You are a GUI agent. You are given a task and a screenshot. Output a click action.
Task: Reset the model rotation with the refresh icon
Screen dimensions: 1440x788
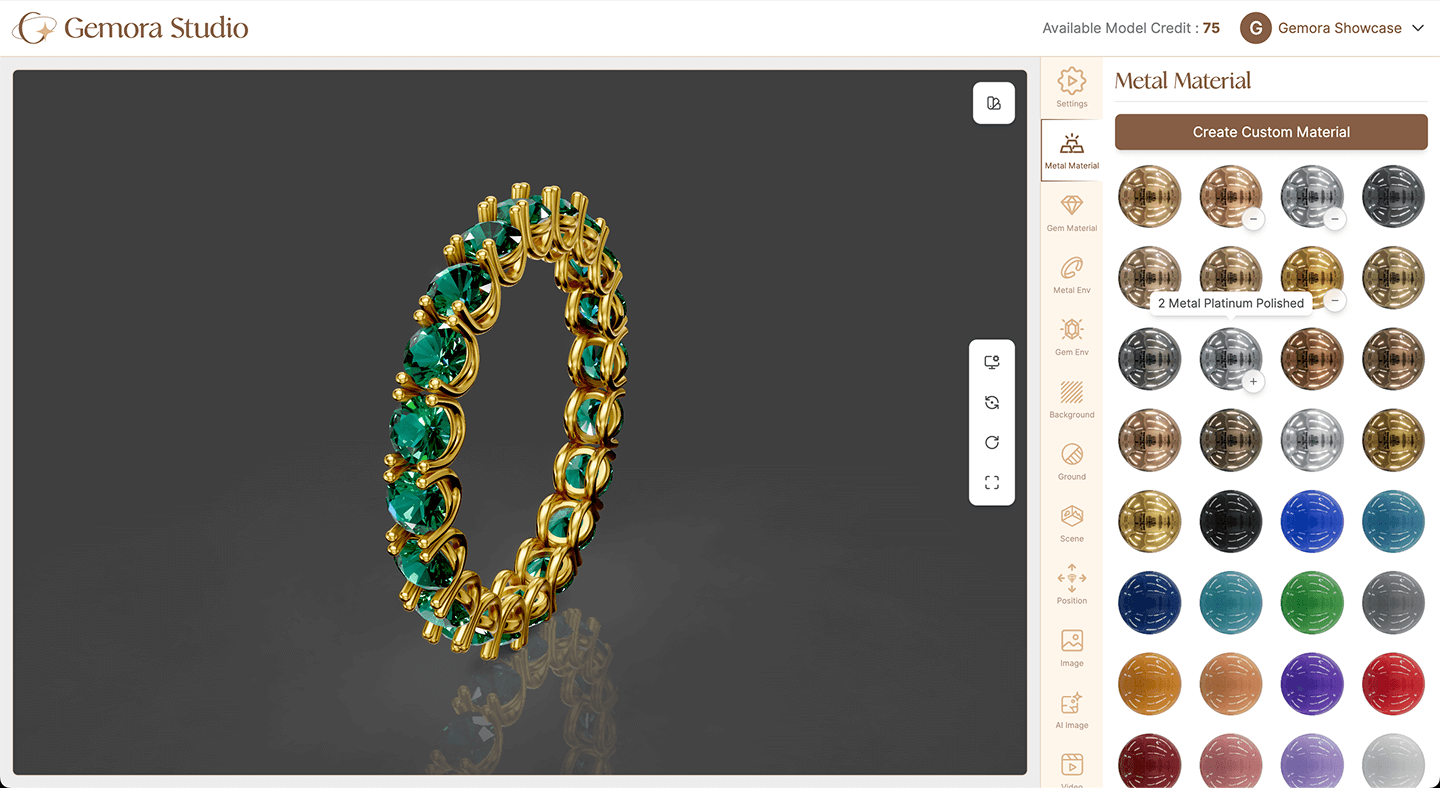coord(991,442)
